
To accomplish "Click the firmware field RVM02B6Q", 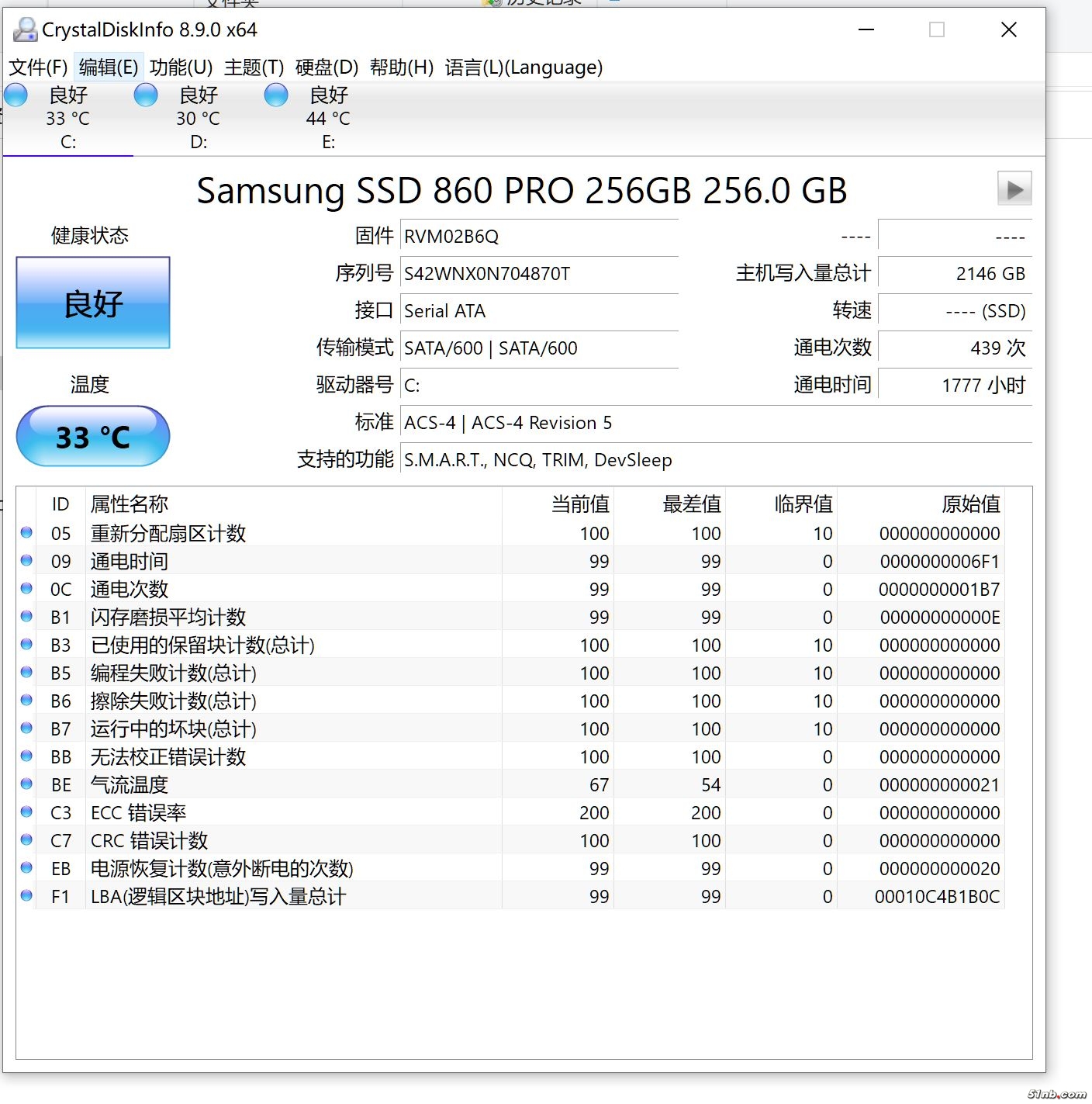I will pyautogui.click(x=539, y=237).
